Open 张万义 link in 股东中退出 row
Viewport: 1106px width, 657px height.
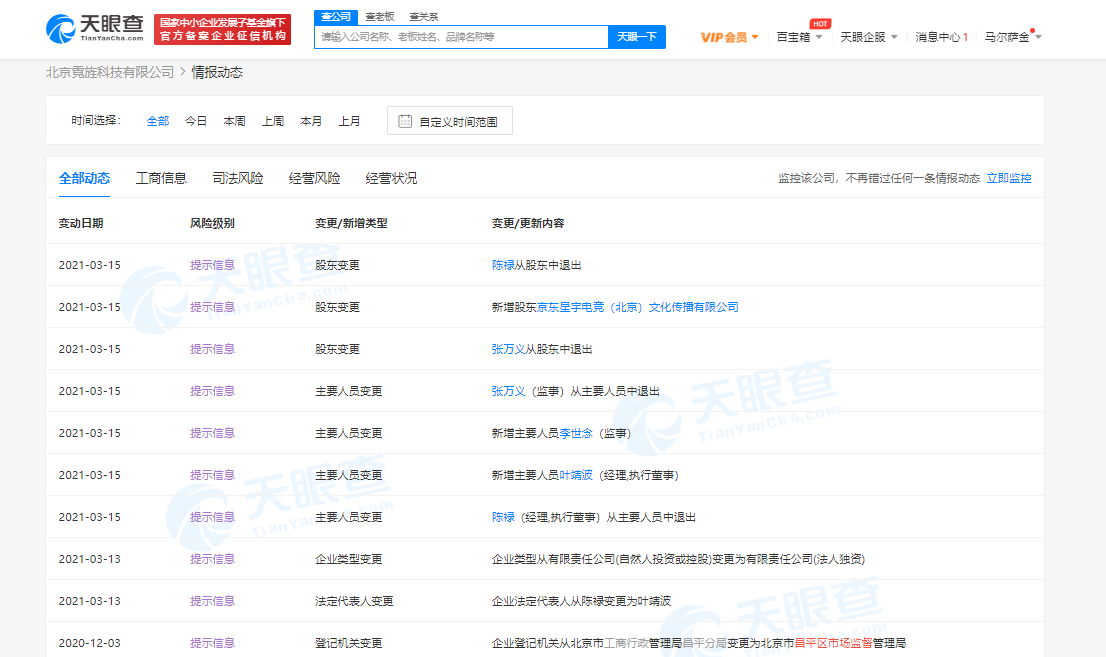point(508,349)
